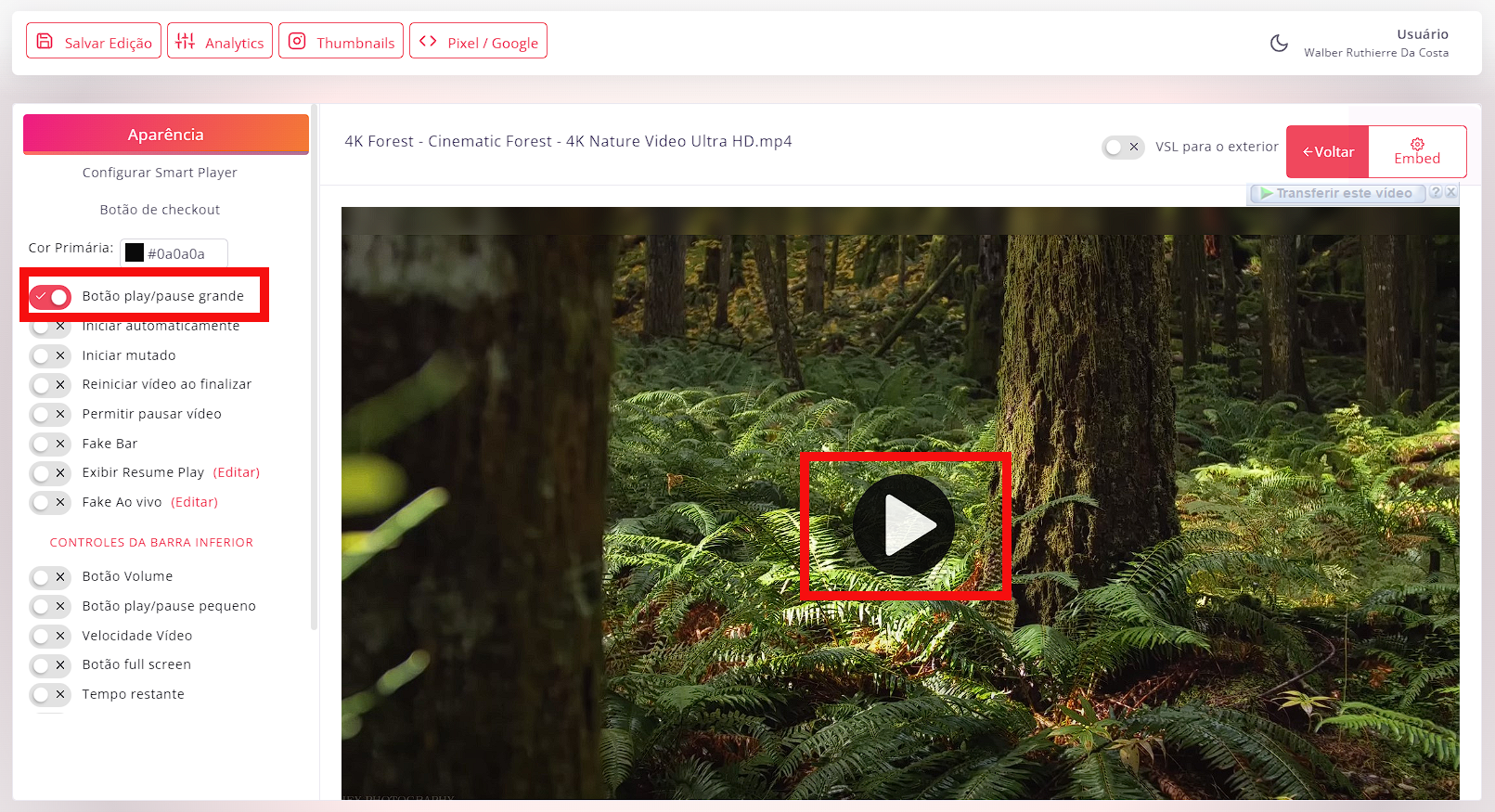Click Editar link beside Fake Ao vivo
Viewport: 1495px width, 812px height.
195,502
